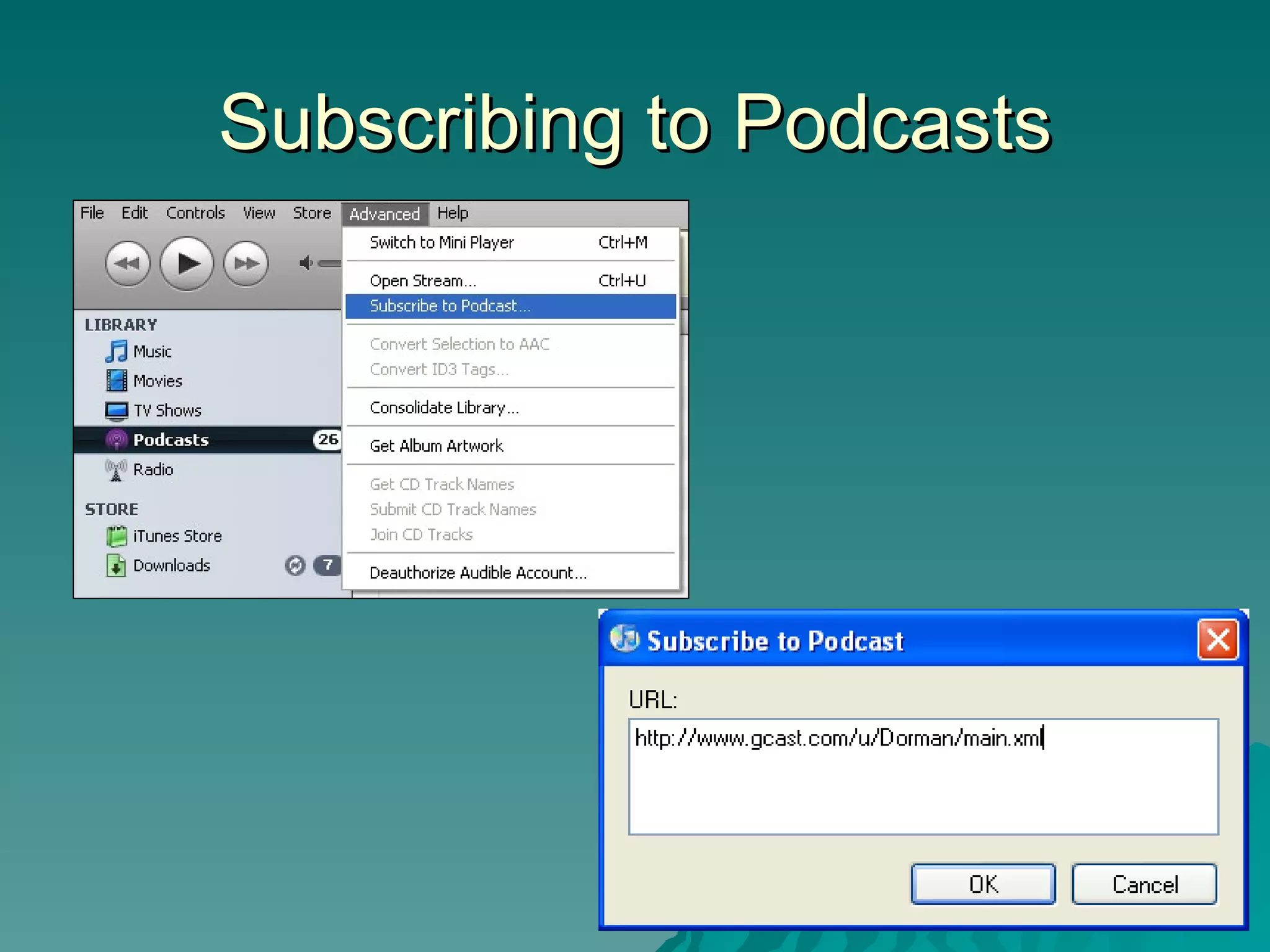1270x952 pixels.
Task: Open the Store menu
Action: pyautogui.click(x=312, y=213)
